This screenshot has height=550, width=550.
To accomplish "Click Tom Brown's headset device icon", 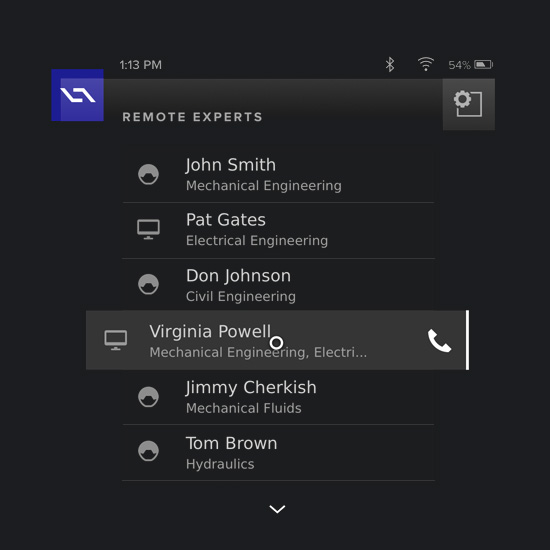I will [148, 451].
